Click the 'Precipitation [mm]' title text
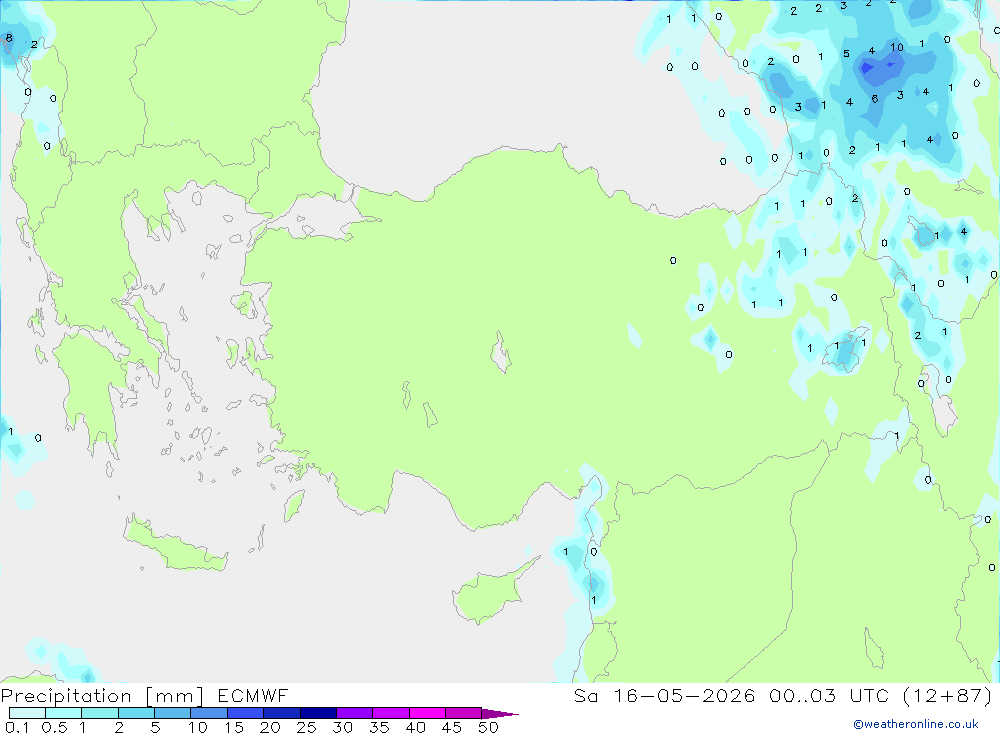 (x=103, y=696)
